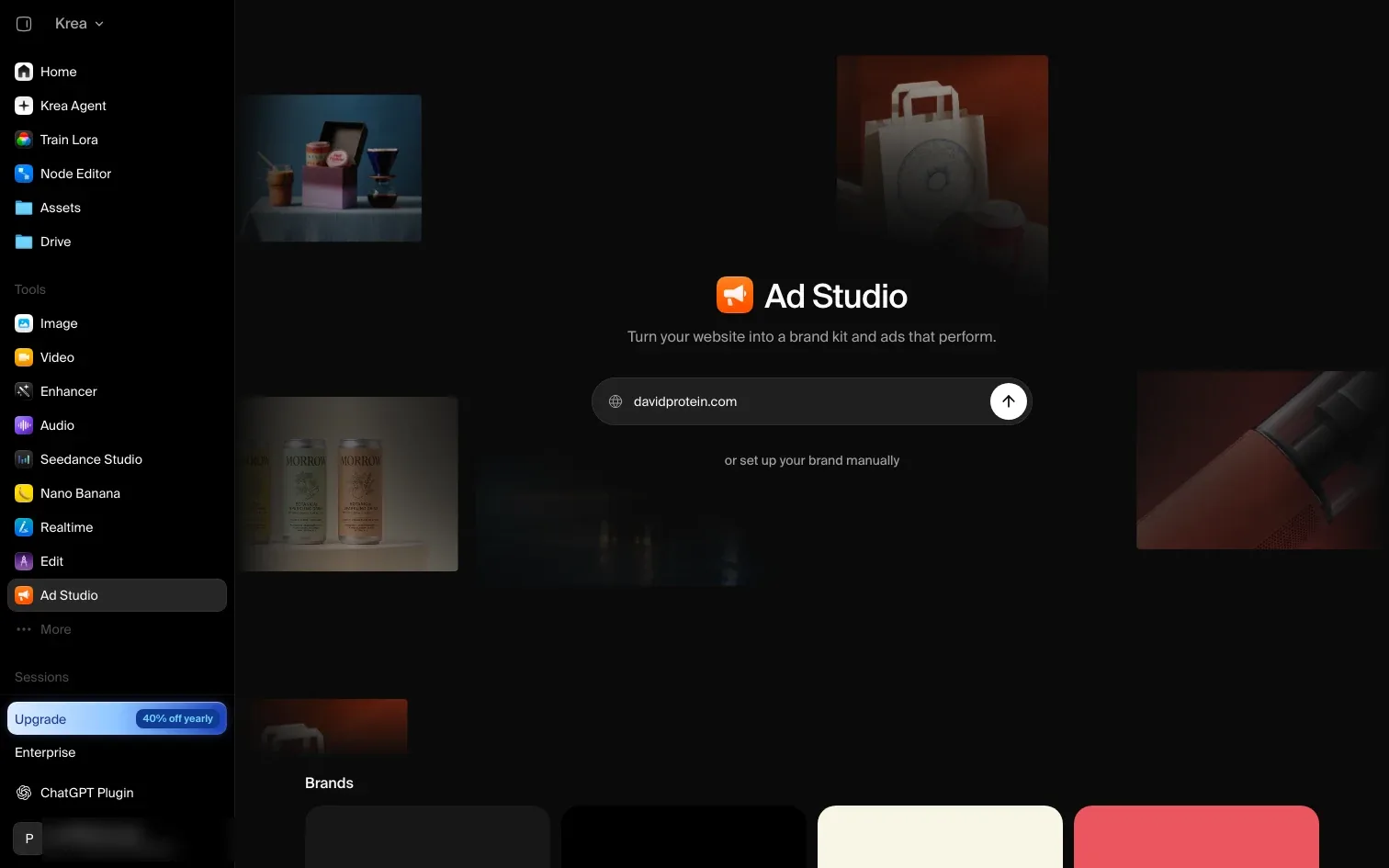Open the Enhancer tool icon
The width and height of the screenshot is (1389, 868).
(x=24, y=391)
